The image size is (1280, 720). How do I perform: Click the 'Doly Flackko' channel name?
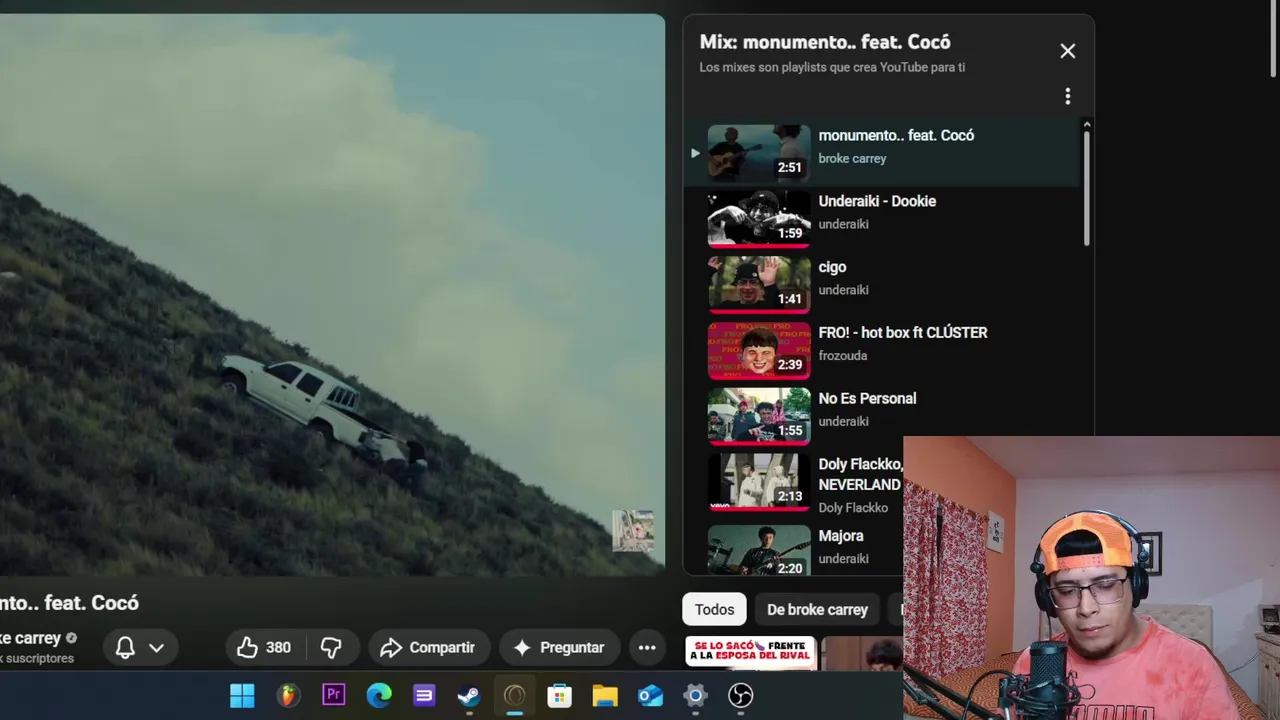tap(853, 508)
